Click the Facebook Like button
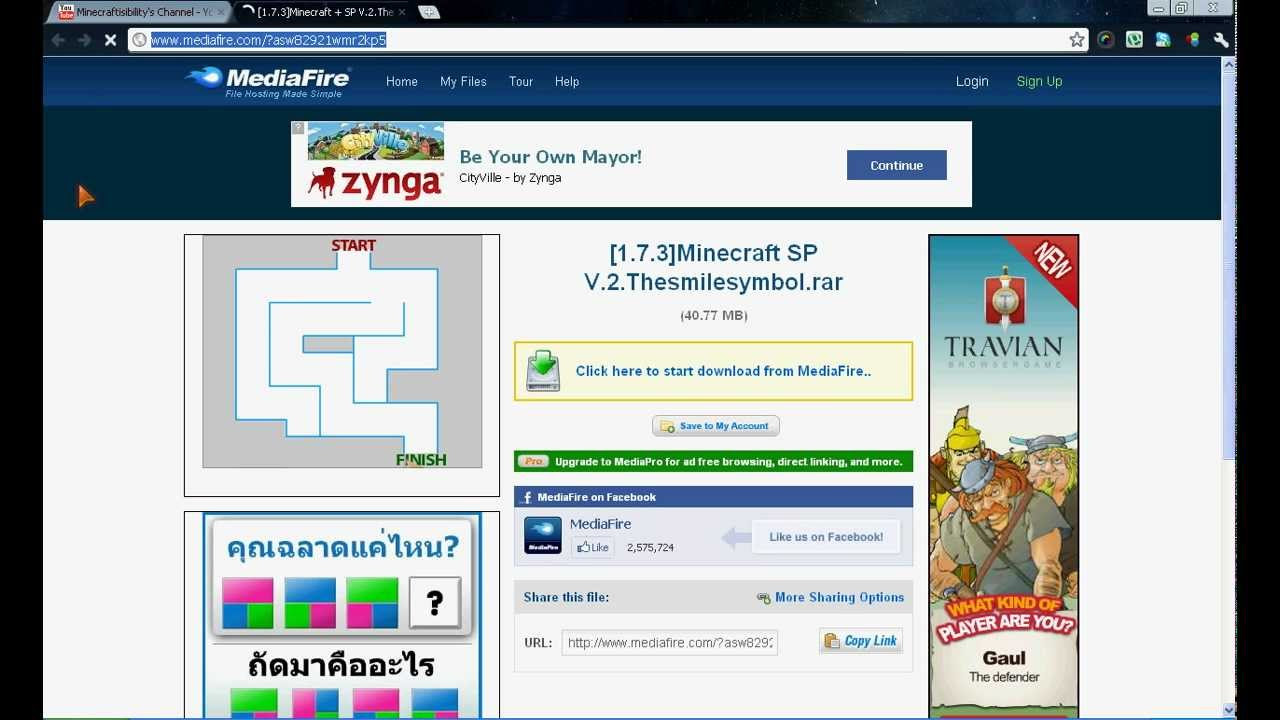 [x=593, y=547]
